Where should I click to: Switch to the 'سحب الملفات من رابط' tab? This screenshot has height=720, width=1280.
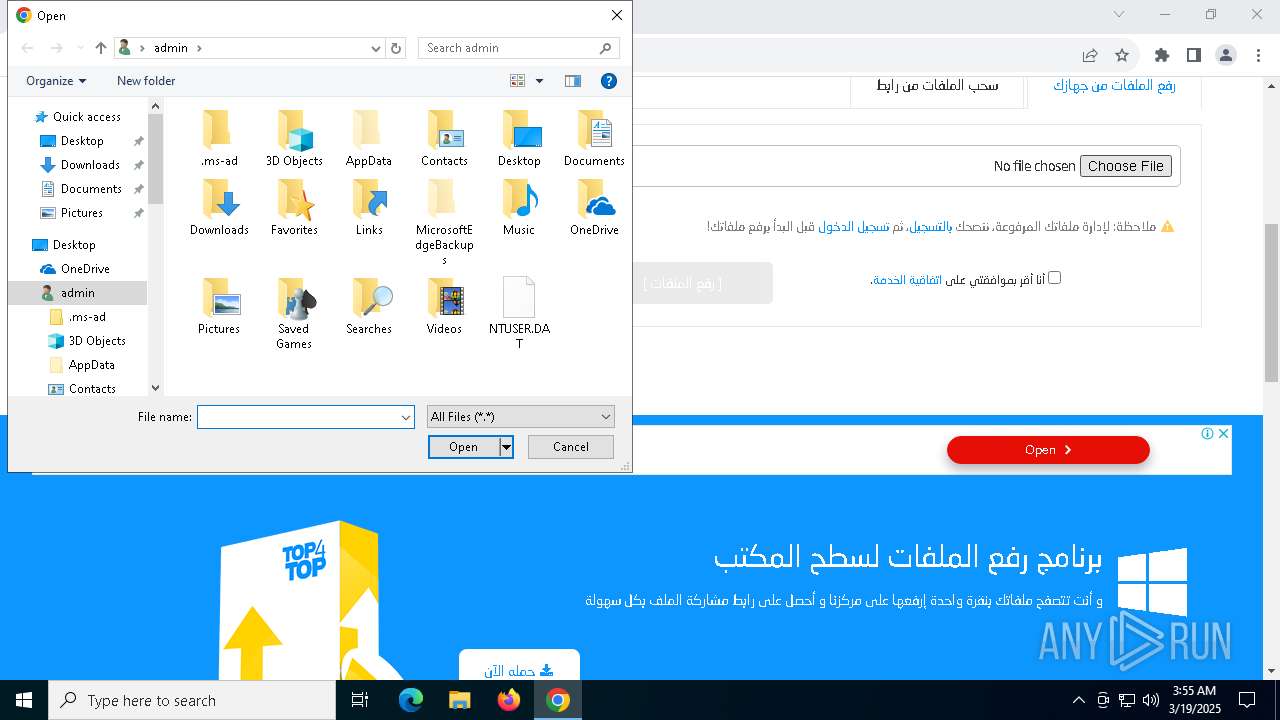937,86
